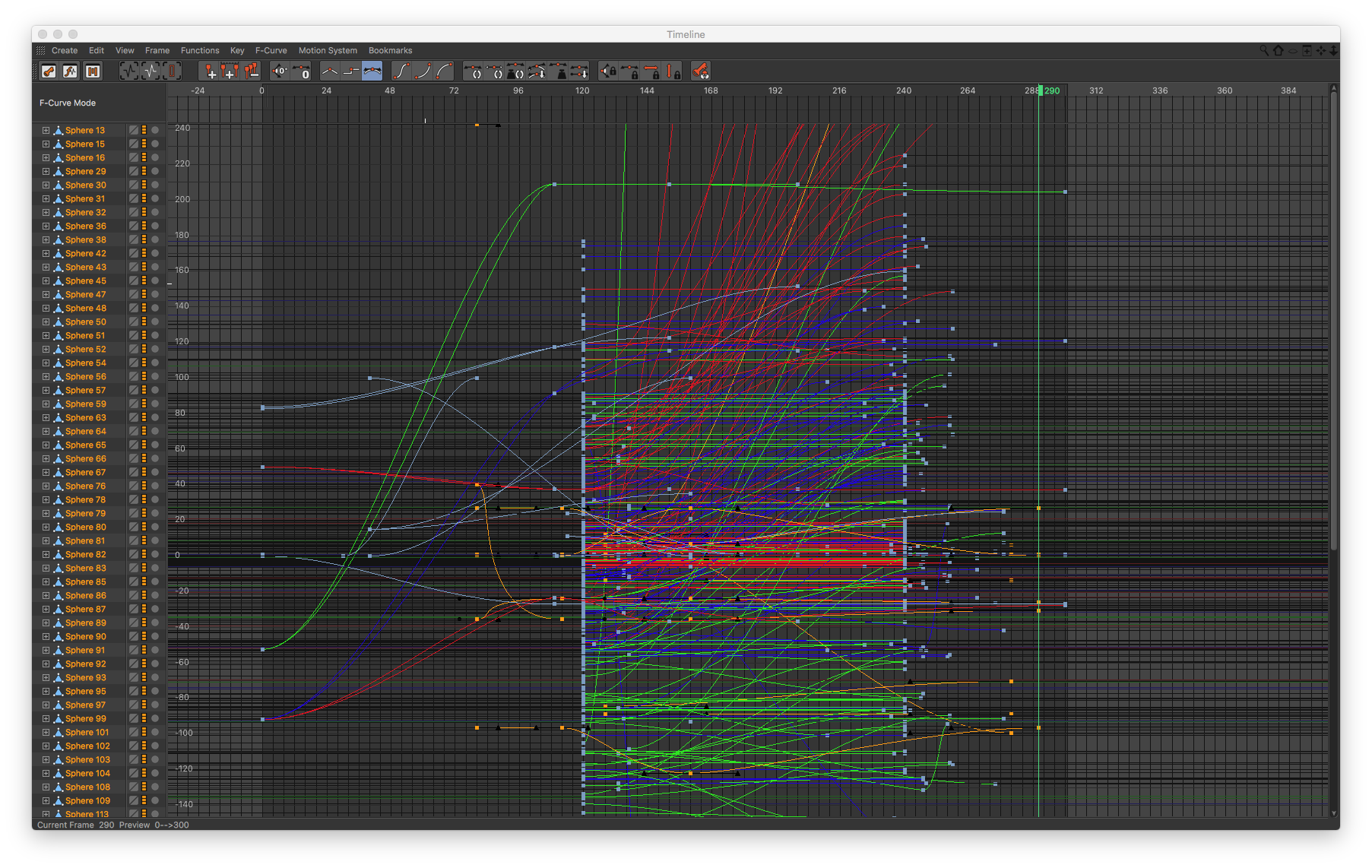This screenshot has width=1372, height=868.
Task: Click the Zero Length tangent icon
Action: click(302, 71)
